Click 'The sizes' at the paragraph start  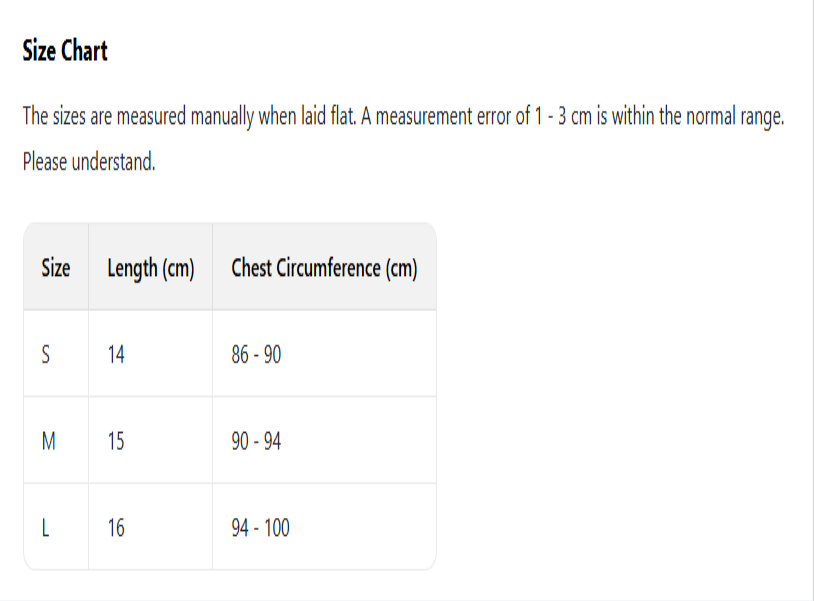coord(54,117)
